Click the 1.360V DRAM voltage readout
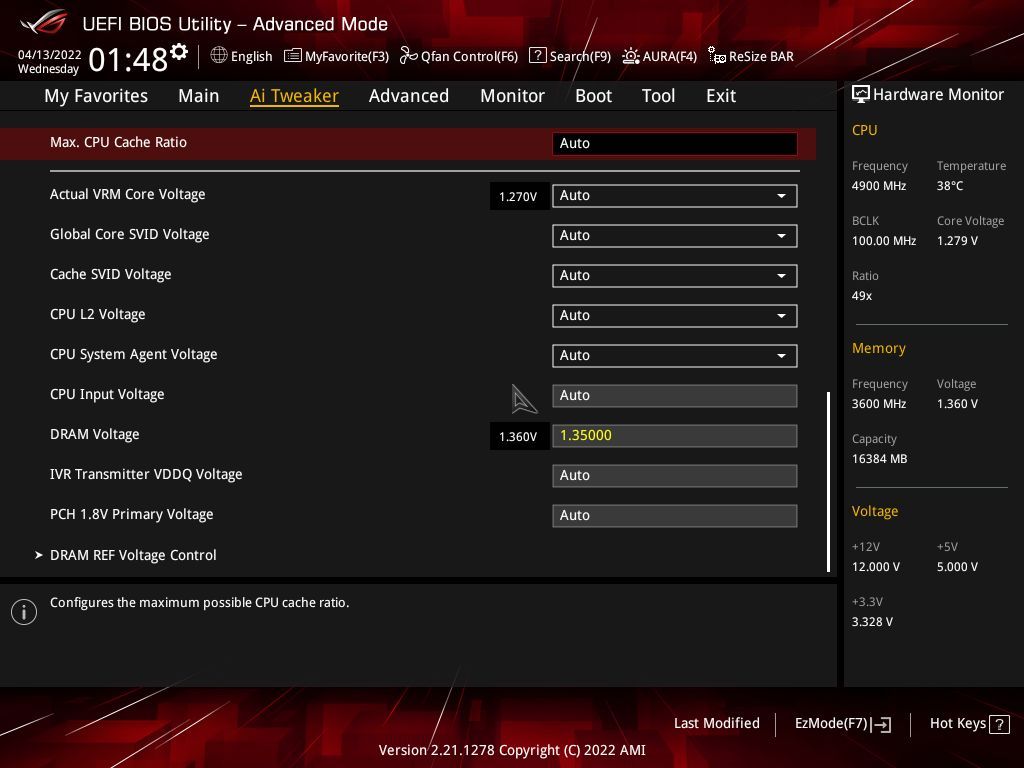1024x768 pixels. coord(519,436)
